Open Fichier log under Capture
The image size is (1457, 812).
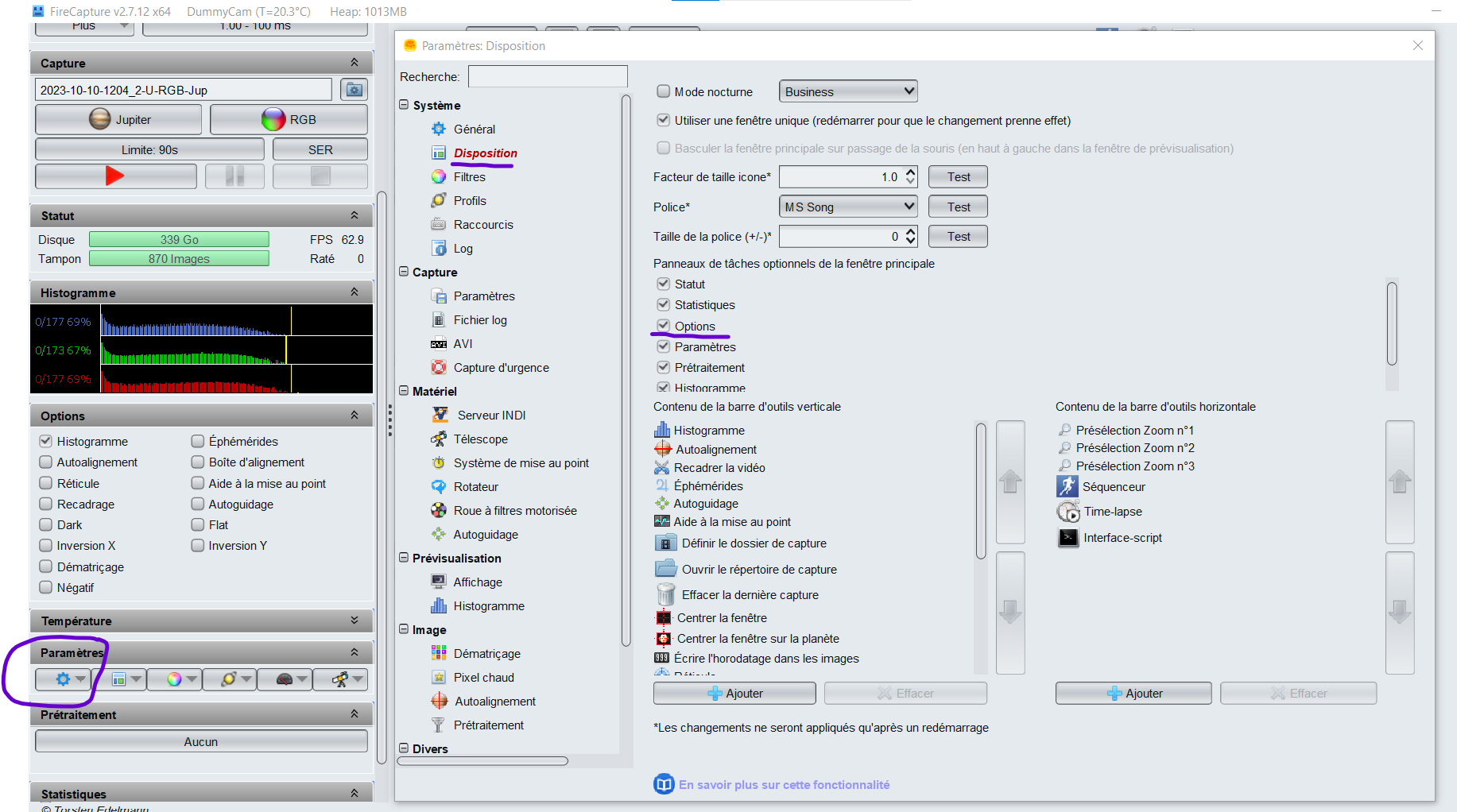pyautogui.click(x=480, y=319)
